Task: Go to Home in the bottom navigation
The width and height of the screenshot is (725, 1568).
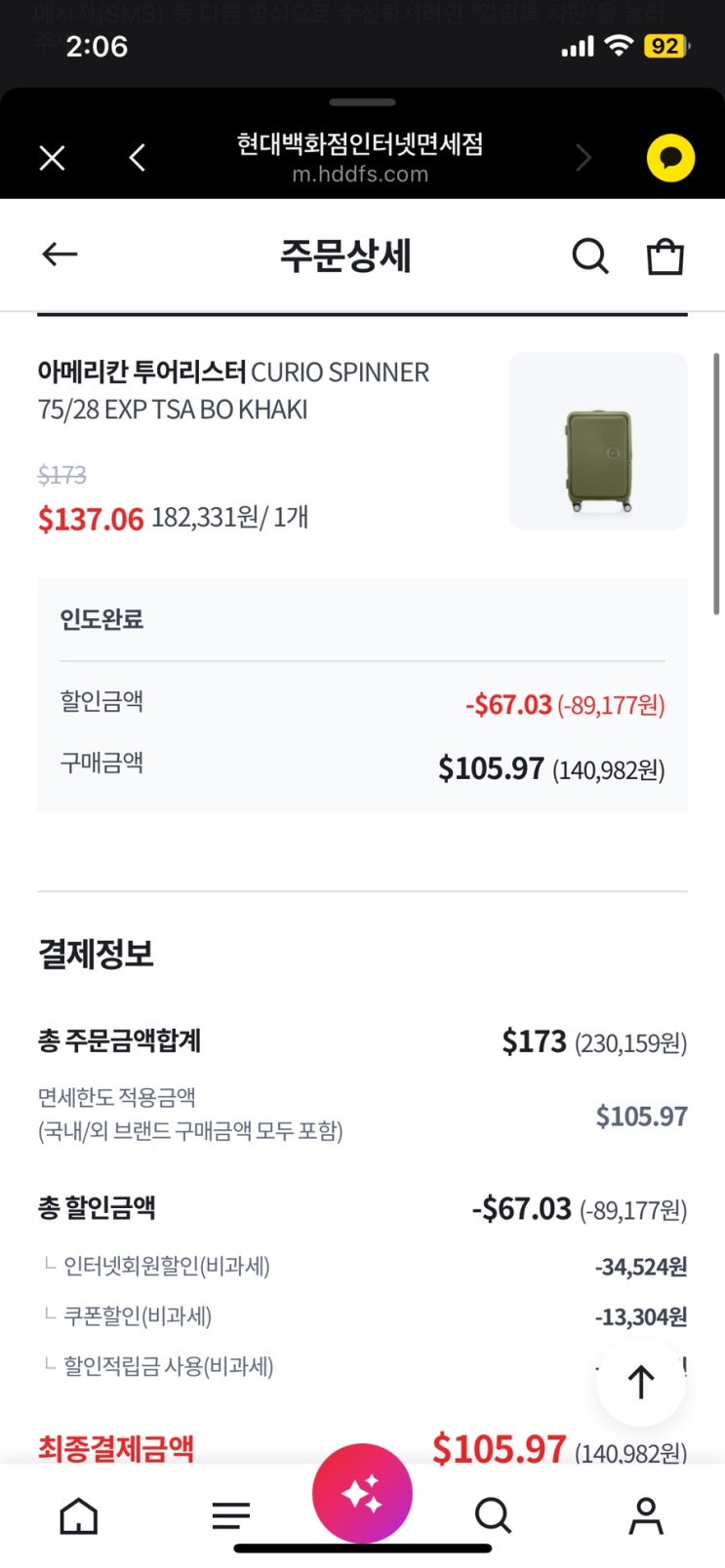Action: [79, 1515]
